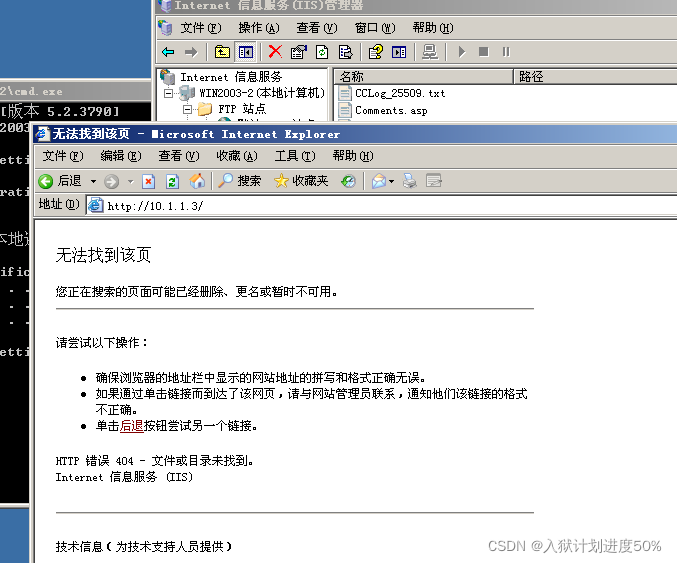Open the IIS Manager 帮助(H) menu

click(x=433, y=28)
